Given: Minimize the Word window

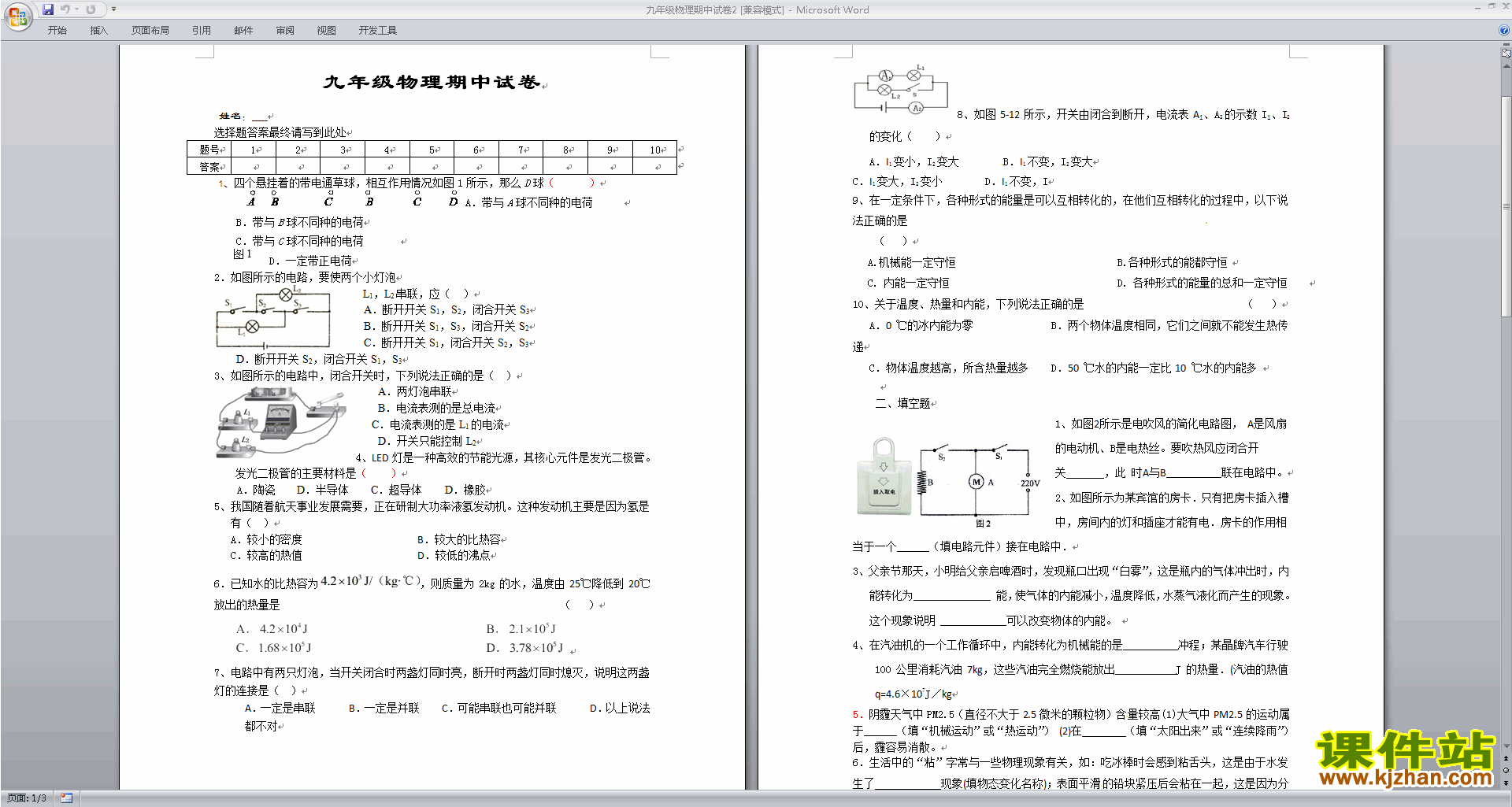Looking at the screenshot, I should (1477, 7).
